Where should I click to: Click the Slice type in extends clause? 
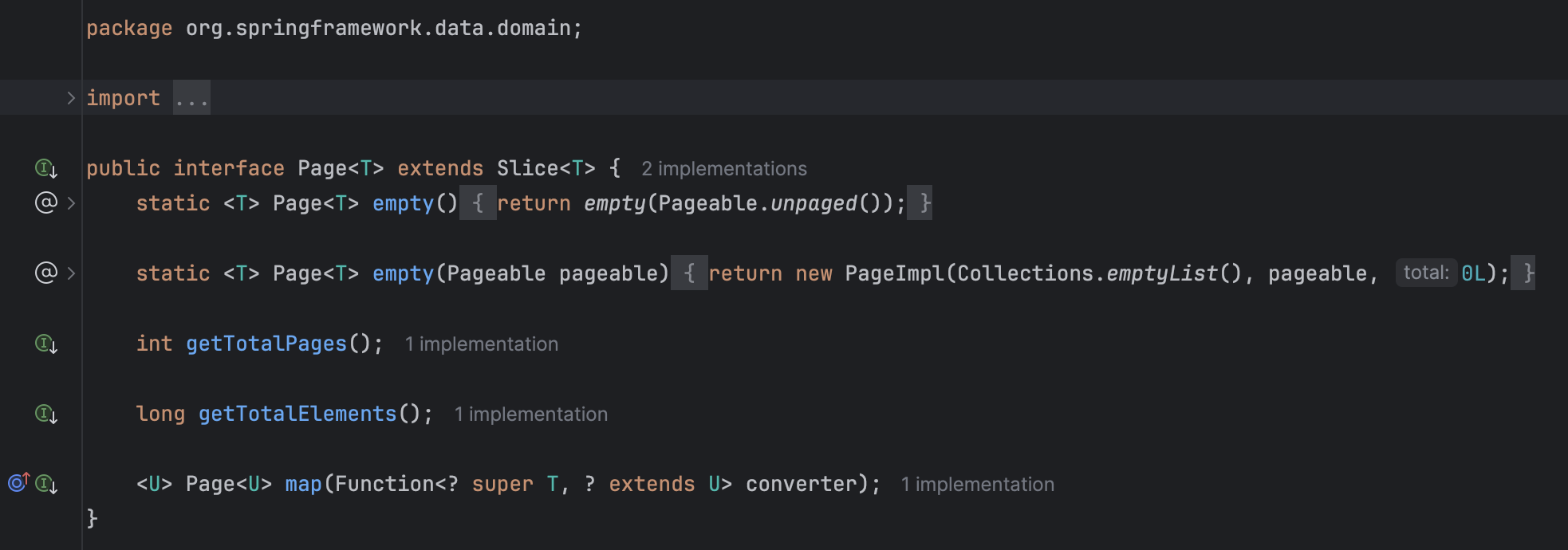527,168
